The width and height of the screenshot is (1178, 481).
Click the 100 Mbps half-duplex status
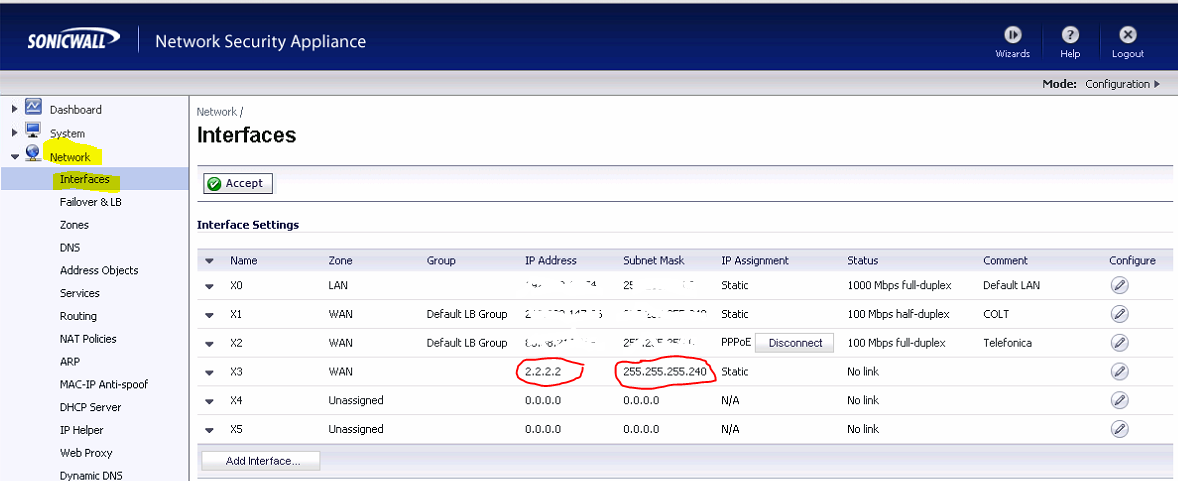pyautogui.click(x=898, y=314)
